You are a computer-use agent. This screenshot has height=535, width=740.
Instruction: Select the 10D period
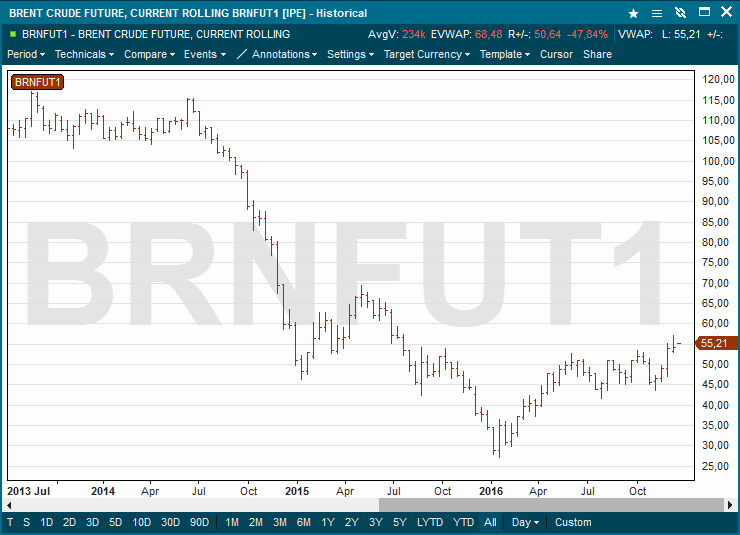click(142, 522)
